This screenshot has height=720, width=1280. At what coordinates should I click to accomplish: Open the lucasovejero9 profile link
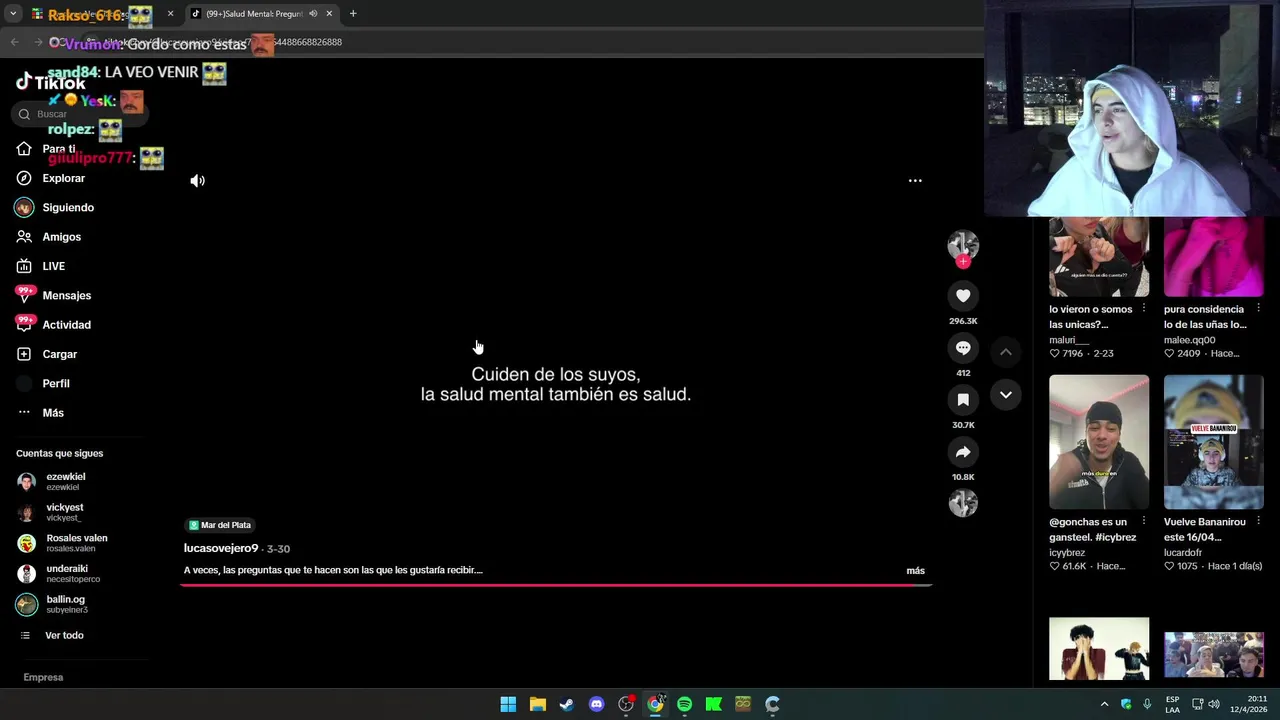[221, 548]
